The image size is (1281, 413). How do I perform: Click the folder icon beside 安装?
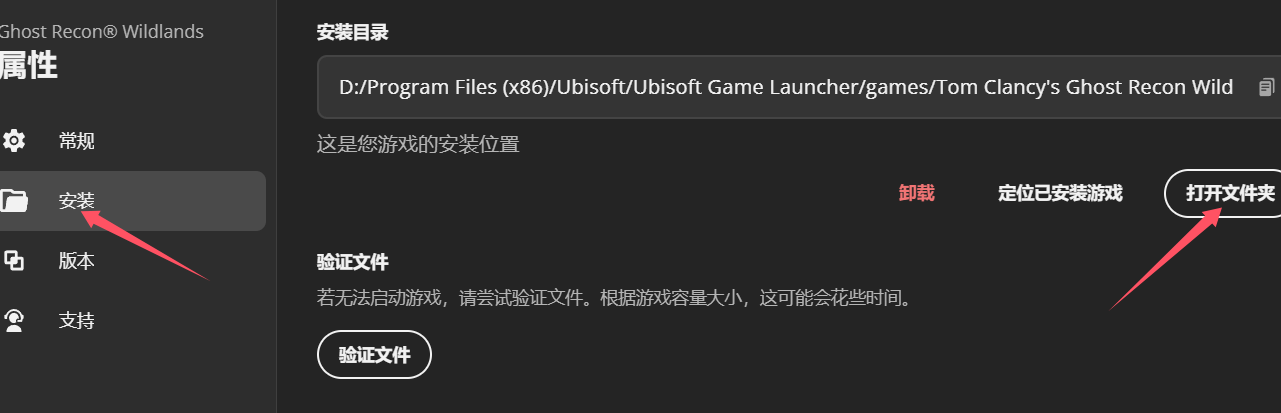13,201
